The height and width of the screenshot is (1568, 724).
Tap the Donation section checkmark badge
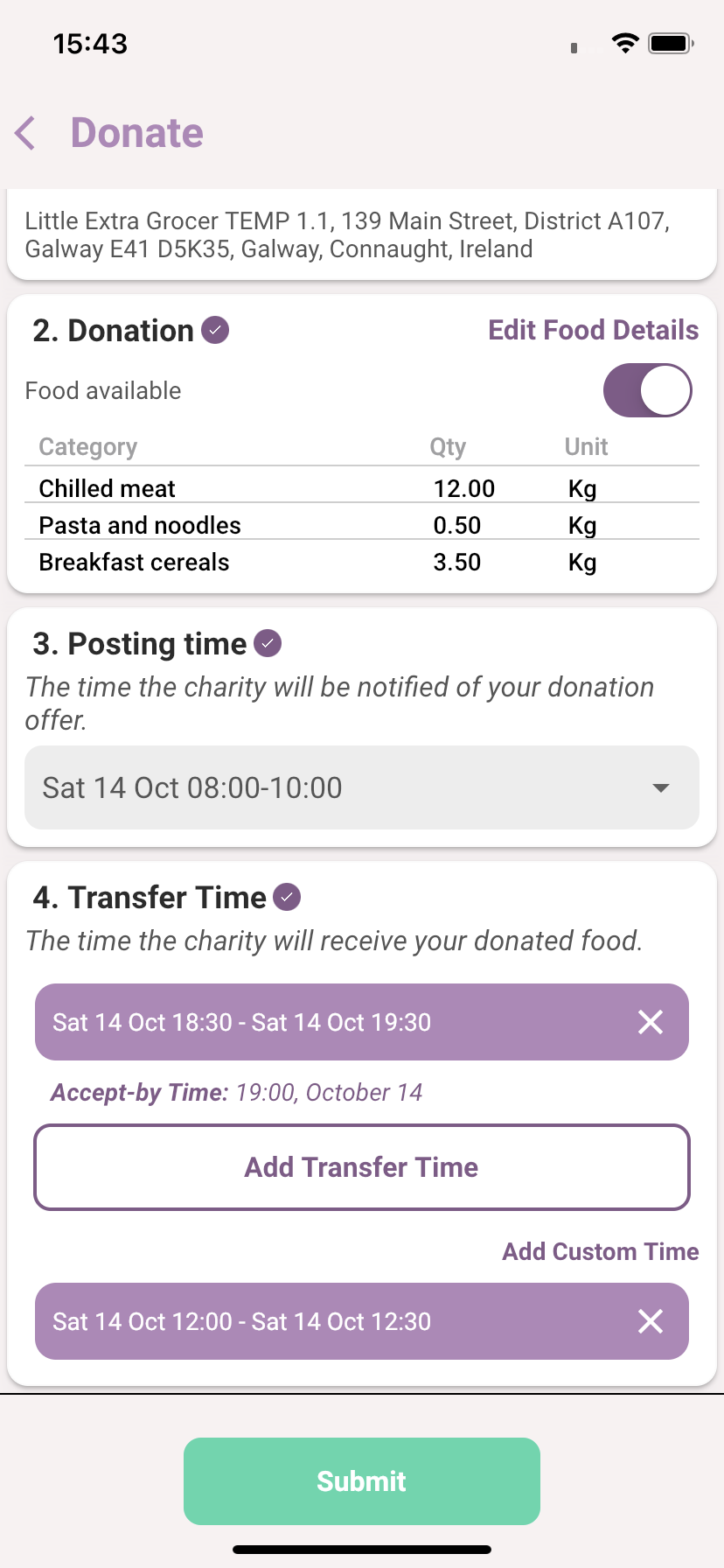(215, 331)
